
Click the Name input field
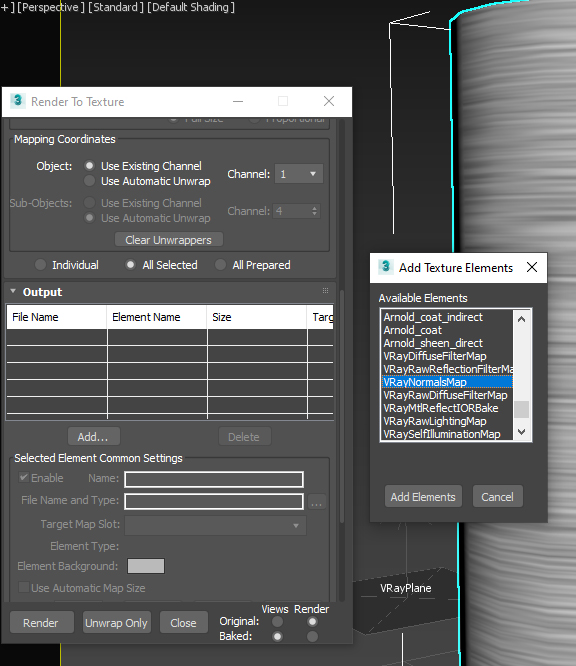click(x=214, y=479)
